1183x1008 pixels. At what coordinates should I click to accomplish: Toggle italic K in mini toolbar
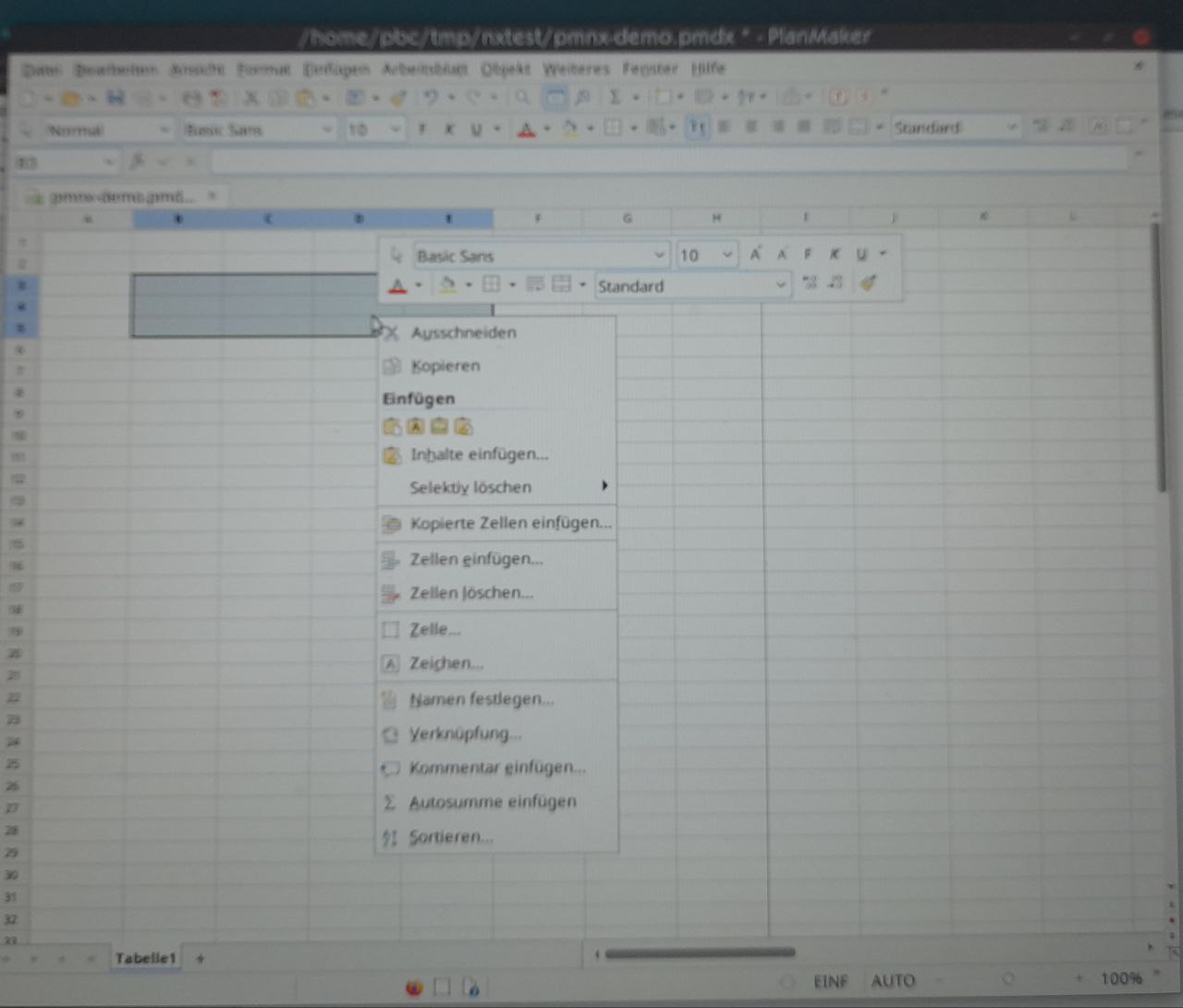click(835, 254)
